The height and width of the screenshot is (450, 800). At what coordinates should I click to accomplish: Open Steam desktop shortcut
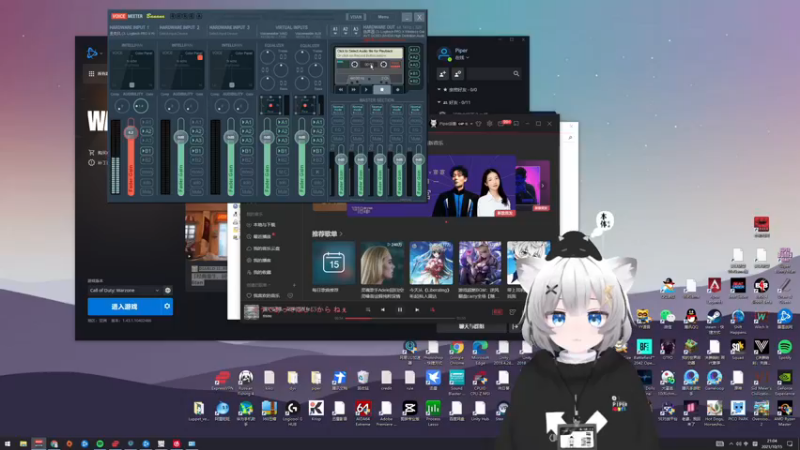[x=714, y=320]
